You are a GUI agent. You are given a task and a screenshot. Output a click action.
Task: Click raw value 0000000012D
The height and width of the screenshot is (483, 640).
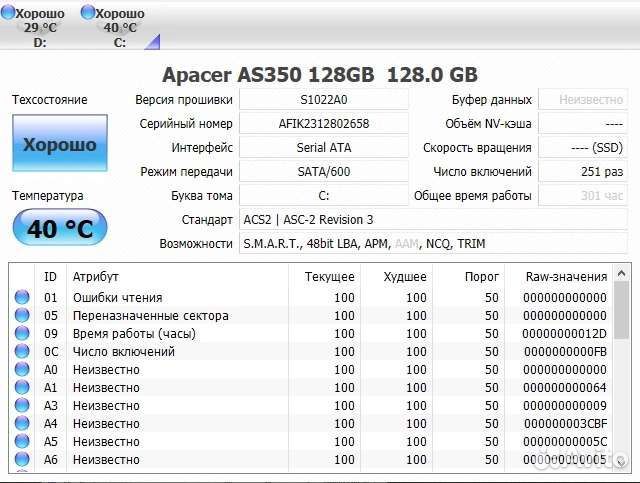[x=564, y=334]
